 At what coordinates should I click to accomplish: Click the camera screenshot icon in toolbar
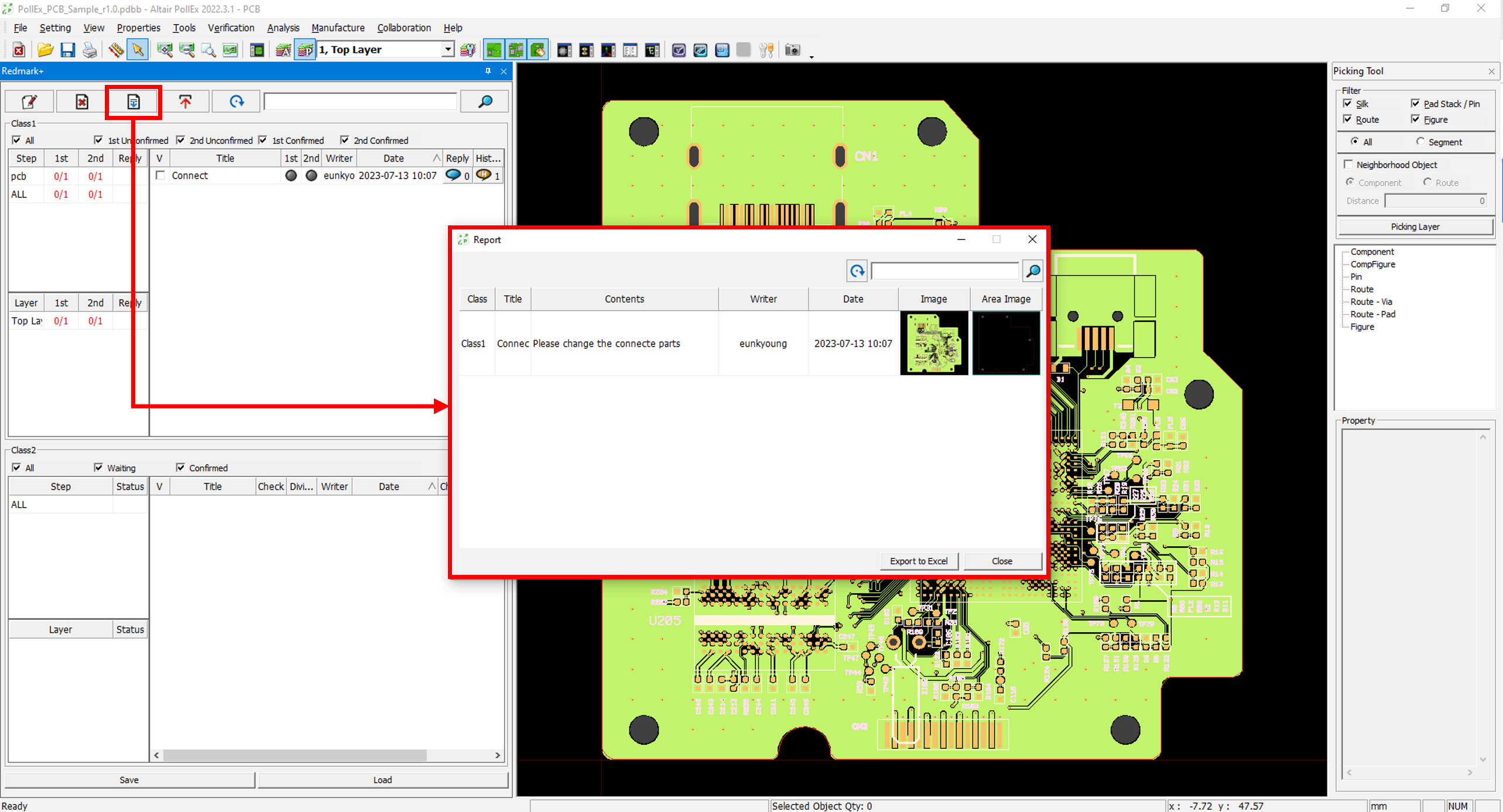[x=792, y=50]
